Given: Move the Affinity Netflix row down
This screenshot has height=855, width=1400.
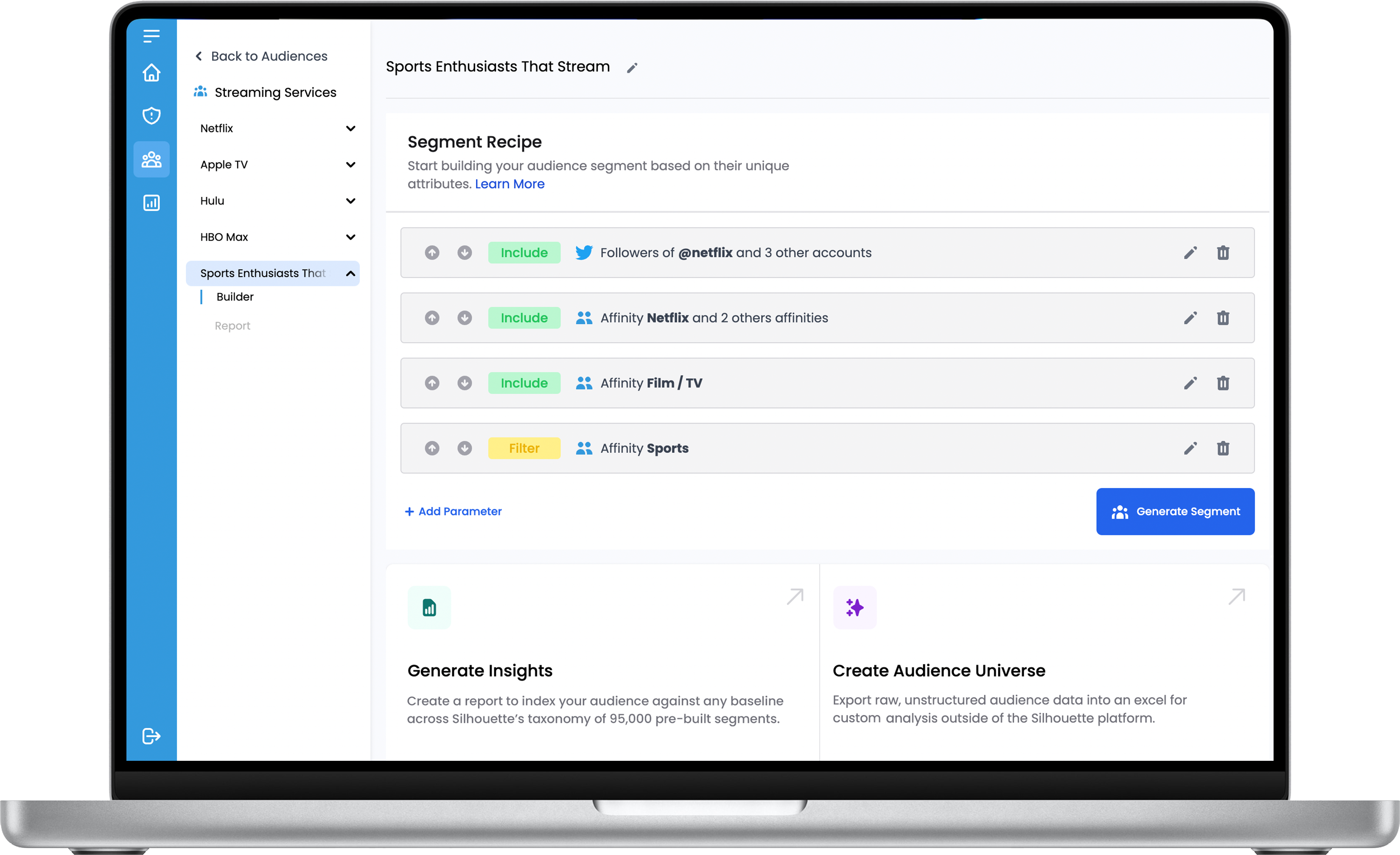Looking at the screenshot, I should coord(465,318).
